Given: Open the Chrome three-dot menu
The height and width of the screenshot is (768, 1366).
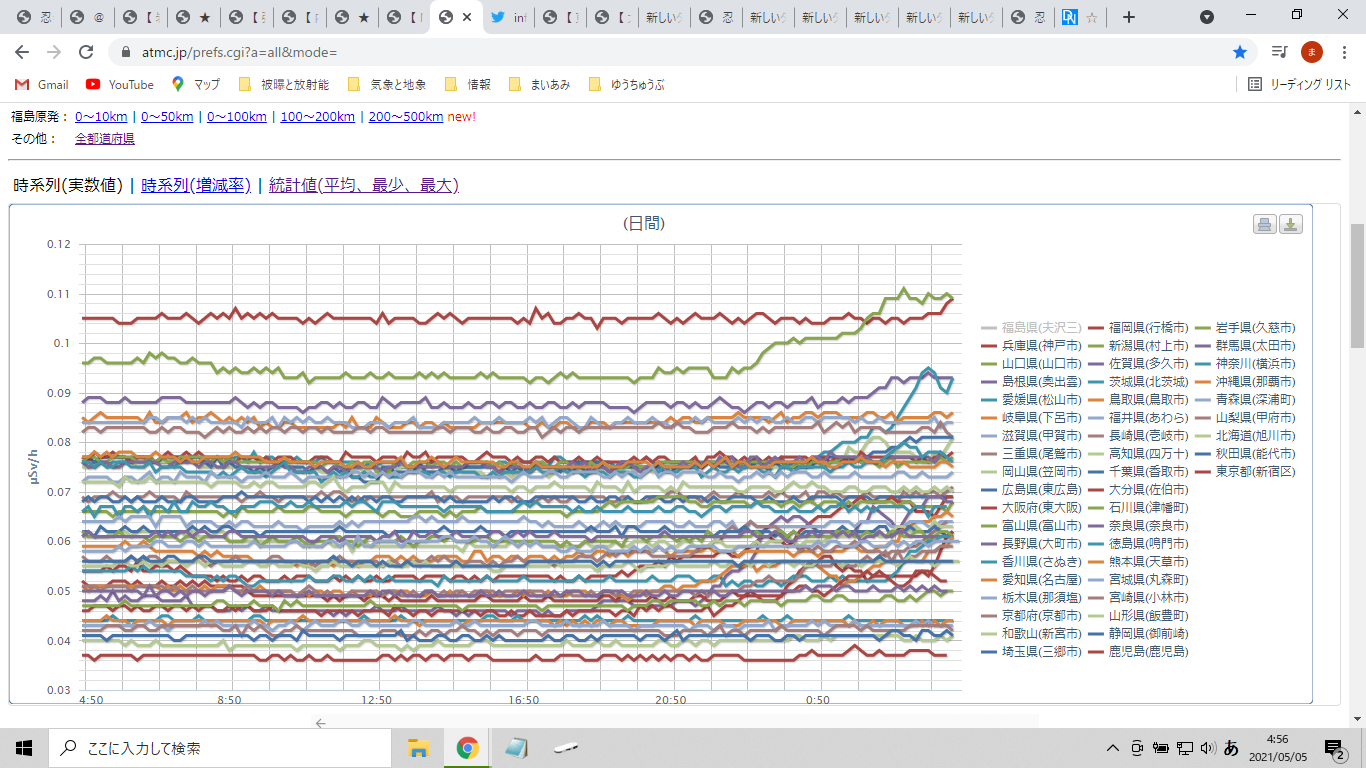Looking at the screenshot, I should pos(1343,52).
